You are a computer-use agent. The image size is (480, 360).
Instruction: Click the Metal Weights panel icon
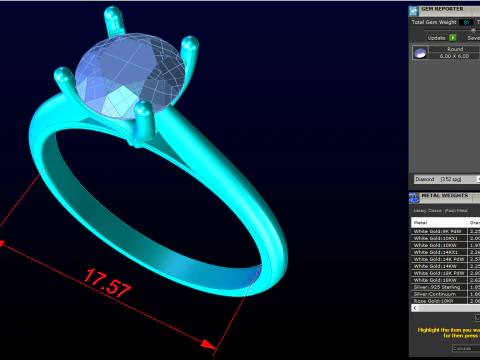(414, 198)
